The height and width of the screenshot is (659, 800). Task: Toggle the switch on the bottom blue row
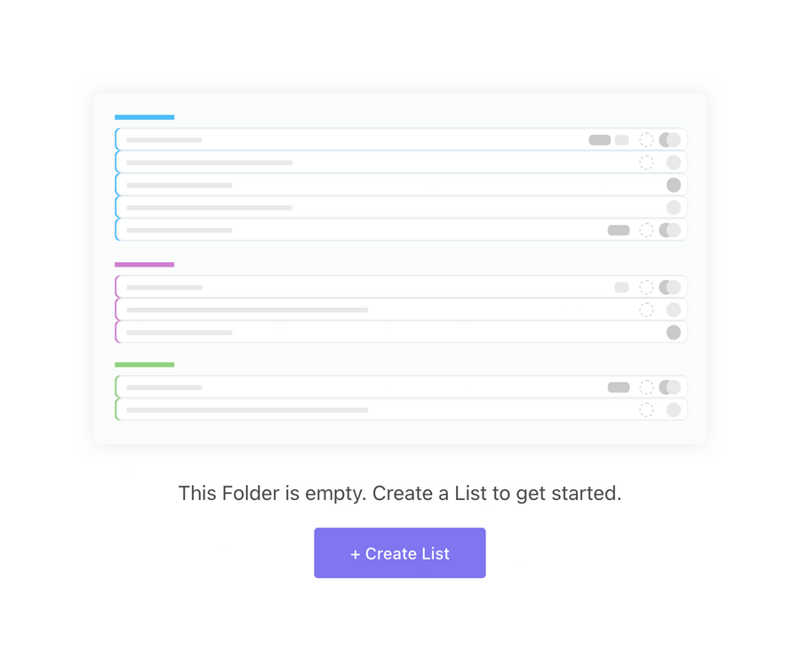(672, 230)
